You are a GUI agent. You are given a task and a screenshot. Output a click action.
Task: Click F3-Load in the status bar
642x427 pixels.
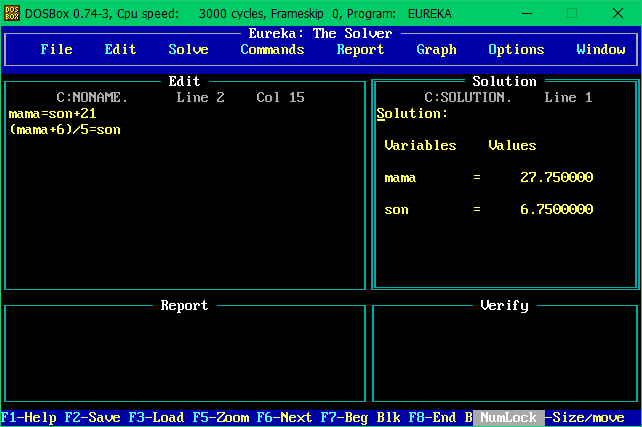pos(156,418)
